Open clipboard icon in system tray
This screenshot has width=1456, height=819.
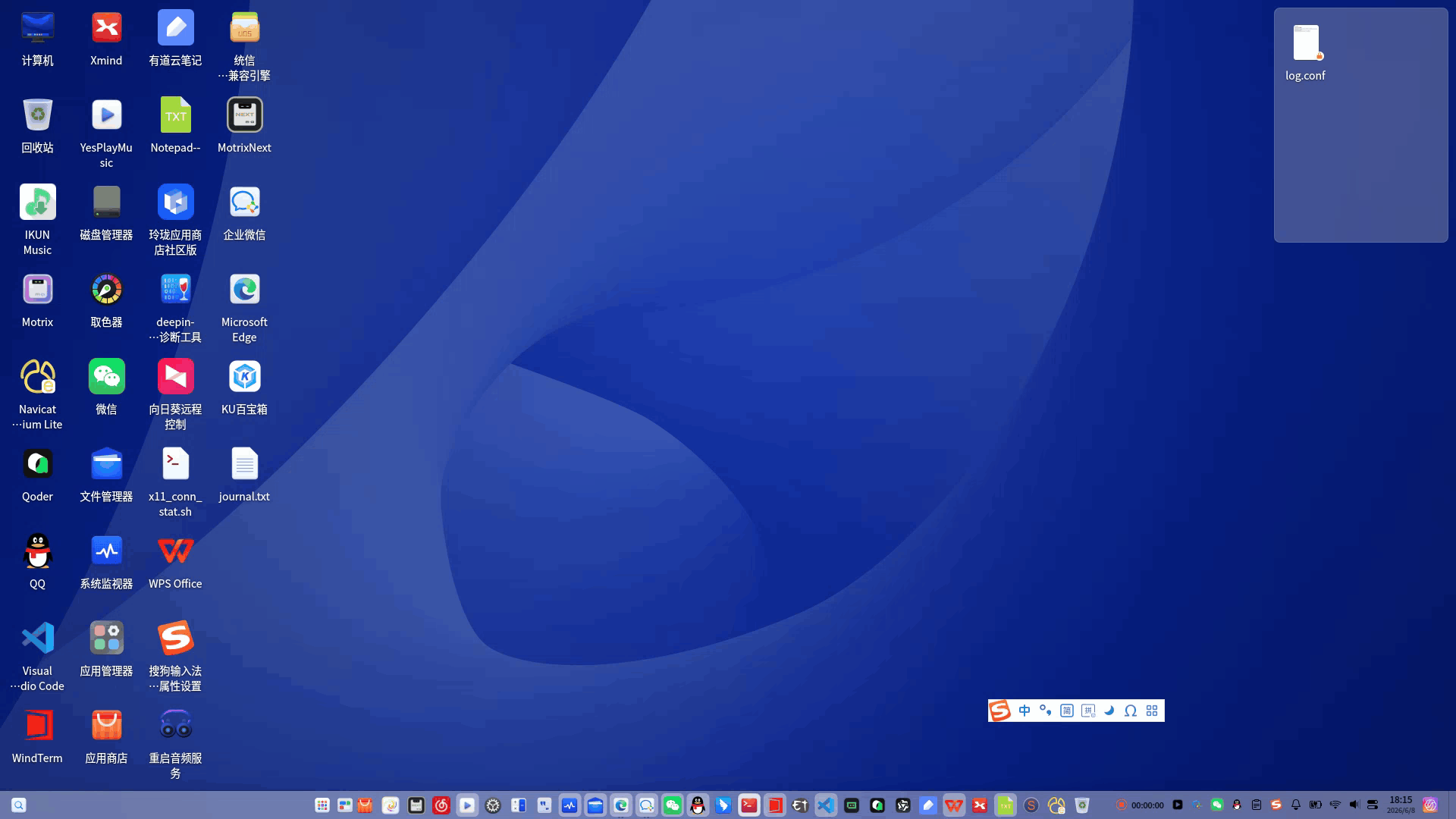point(1257,805)
